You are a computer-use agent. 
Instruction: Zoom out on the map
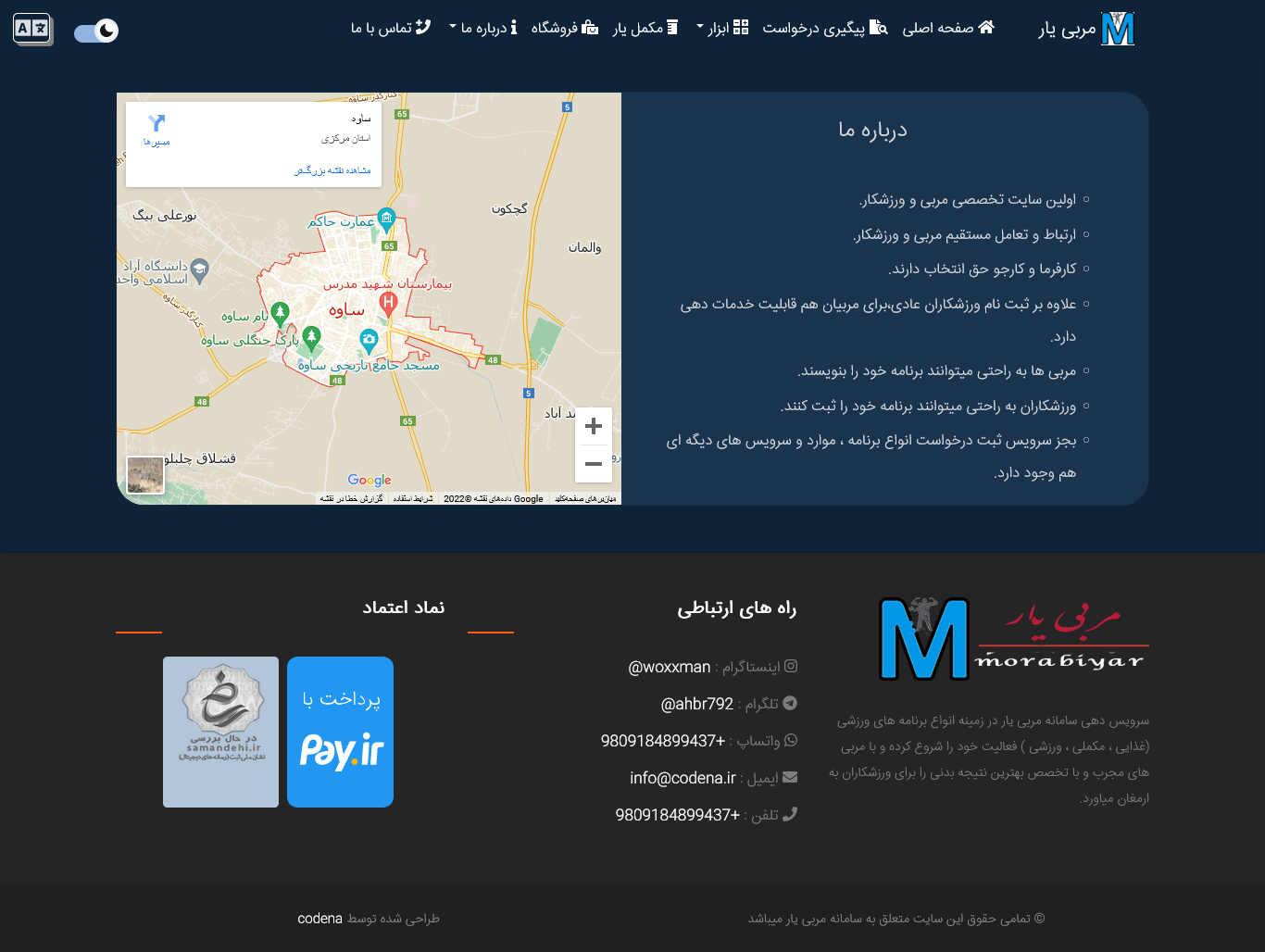click(x=594, y=464)
